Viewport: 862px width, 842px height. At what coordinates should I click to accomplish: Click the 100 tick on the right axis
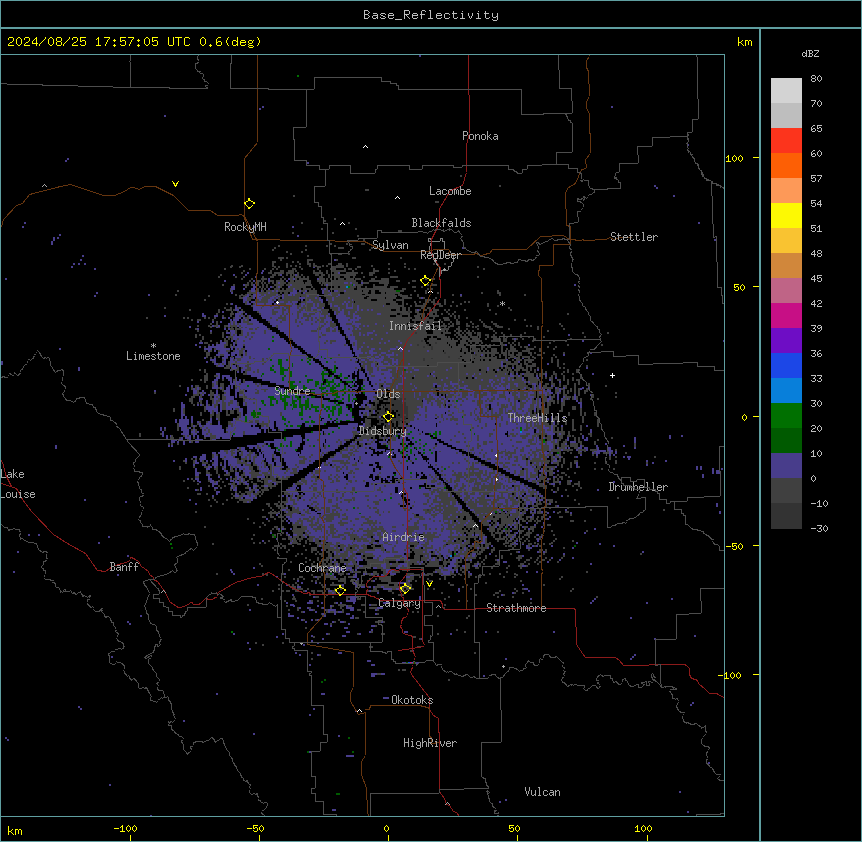(x=734, y=158)
